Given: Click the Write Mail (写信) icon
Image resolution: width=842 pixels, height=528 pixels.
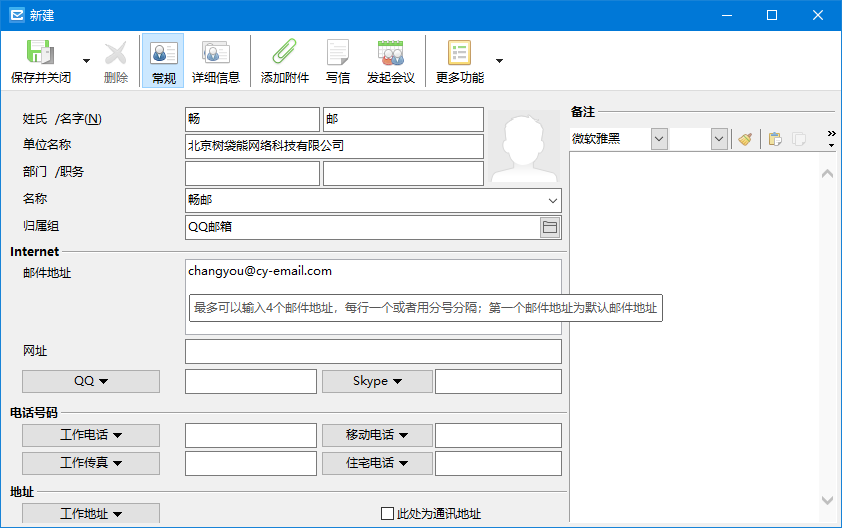Looking at the screenshot, I should [338, 53].
